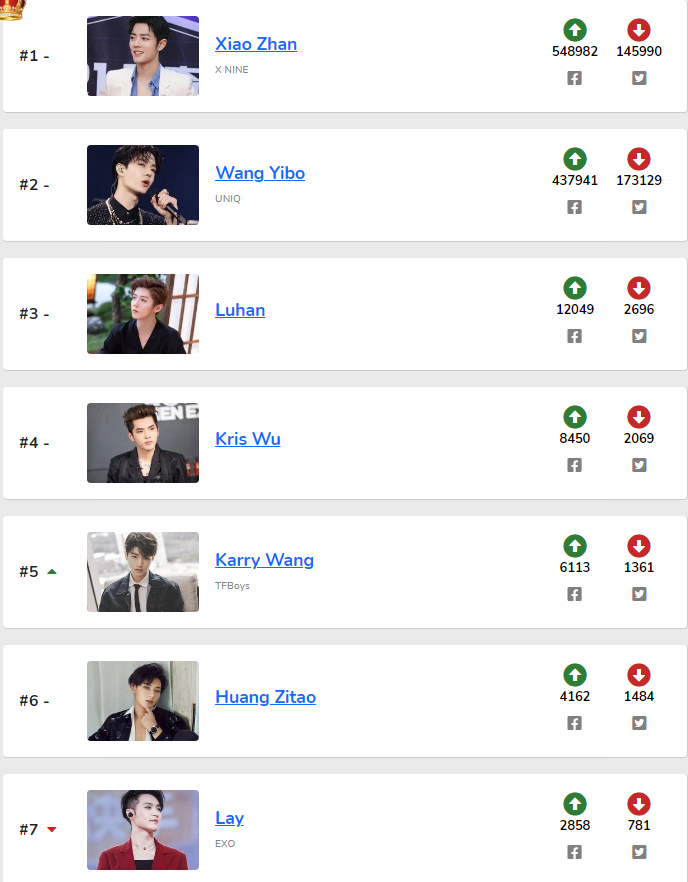Click Karry Wang's thumbnail photo
This screenshot has width=688, height=882.
pyautogui.click(x=143, y=572)
